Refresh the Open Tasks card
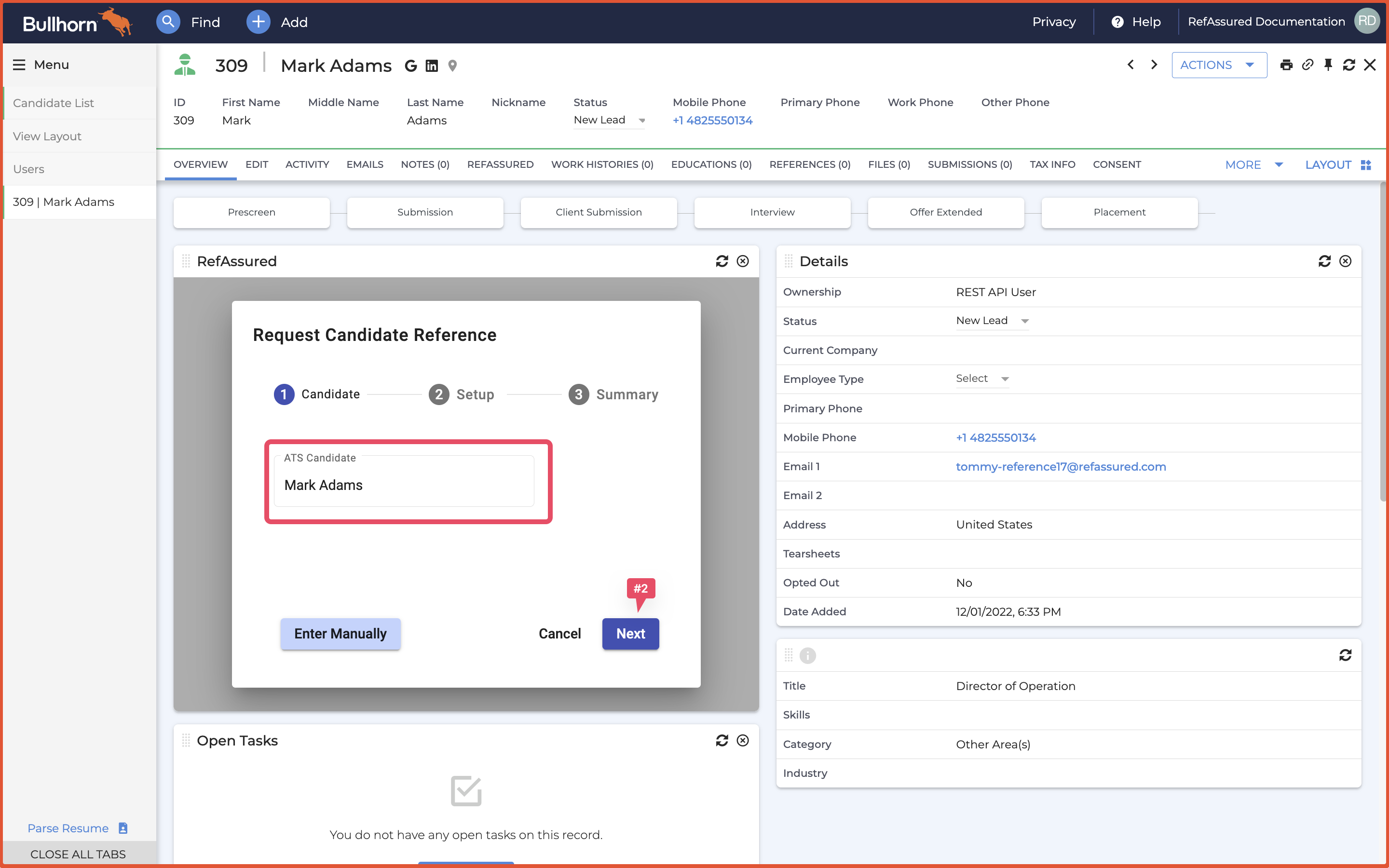The height and width of the screenshot is (868, 1389). pyautogui.click(x=722, y=741)
